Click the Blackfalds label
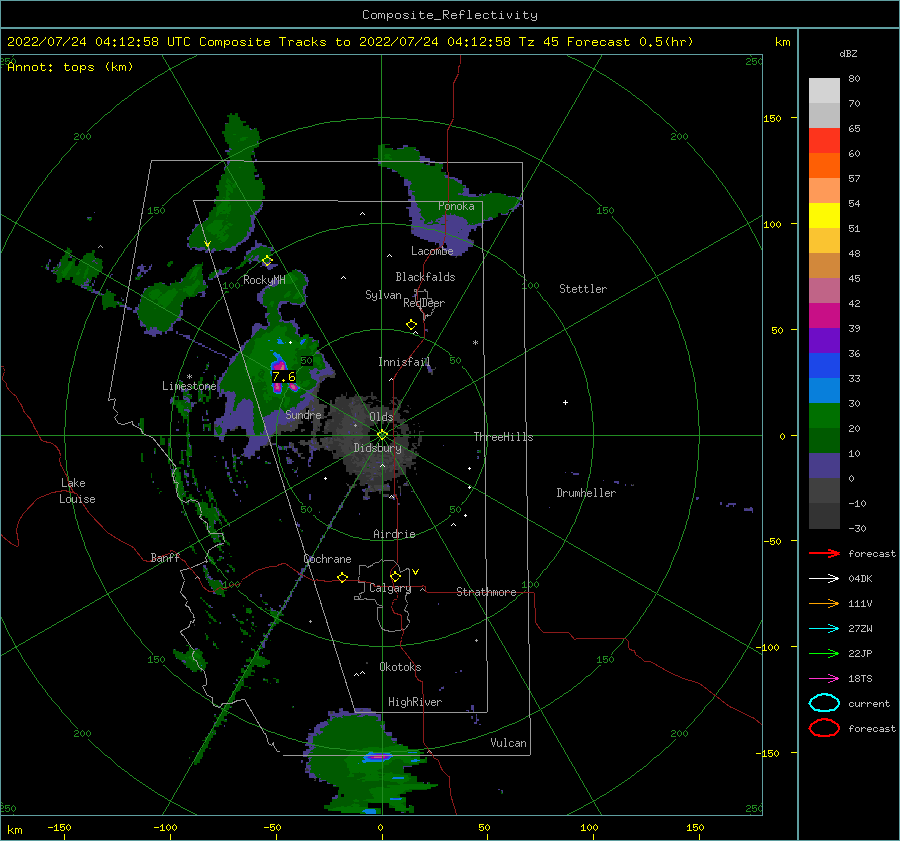 click(425, 277)
